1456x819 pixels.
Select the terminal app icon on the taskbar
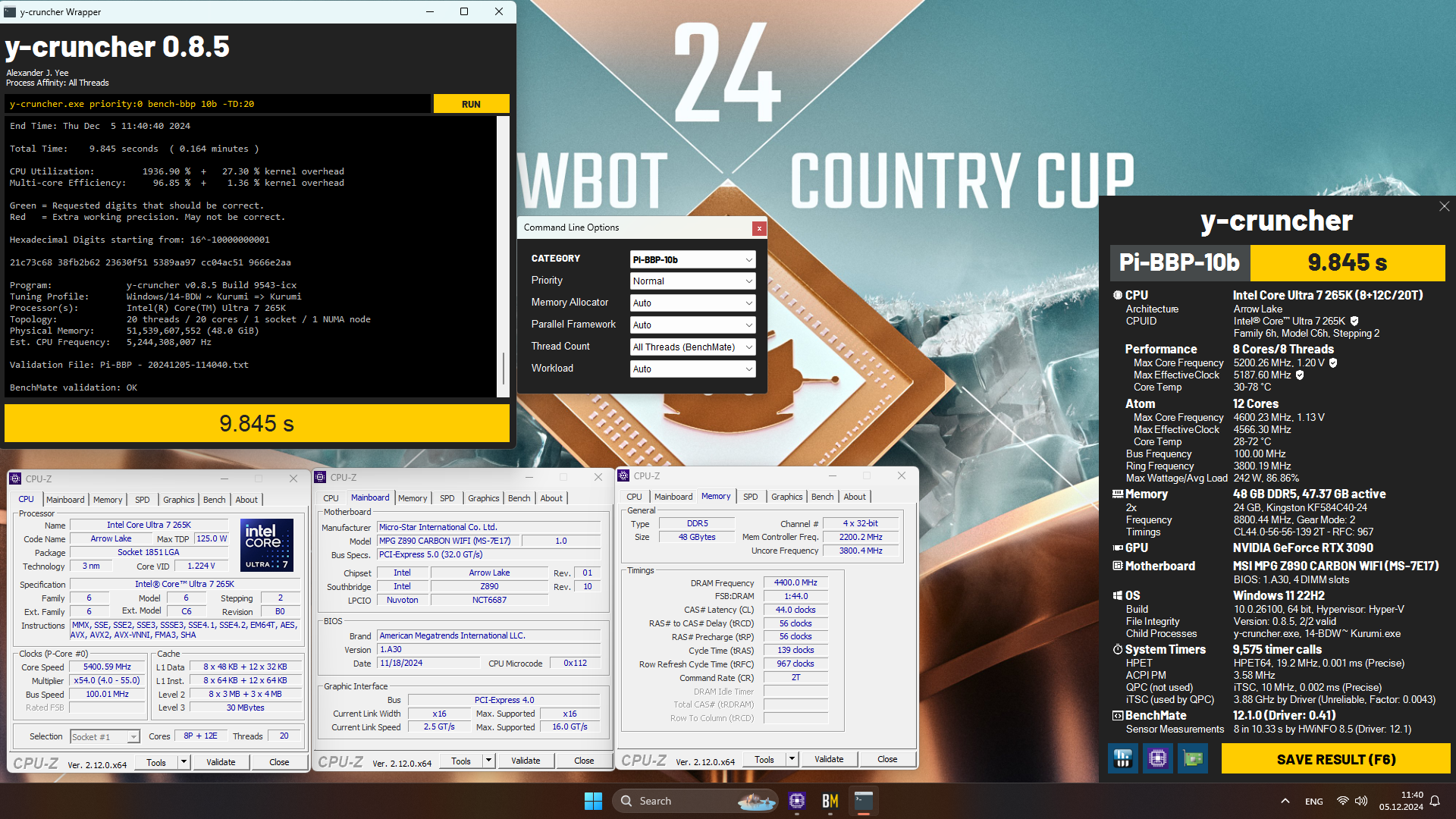pyautogui.click(x=864, y=801)
